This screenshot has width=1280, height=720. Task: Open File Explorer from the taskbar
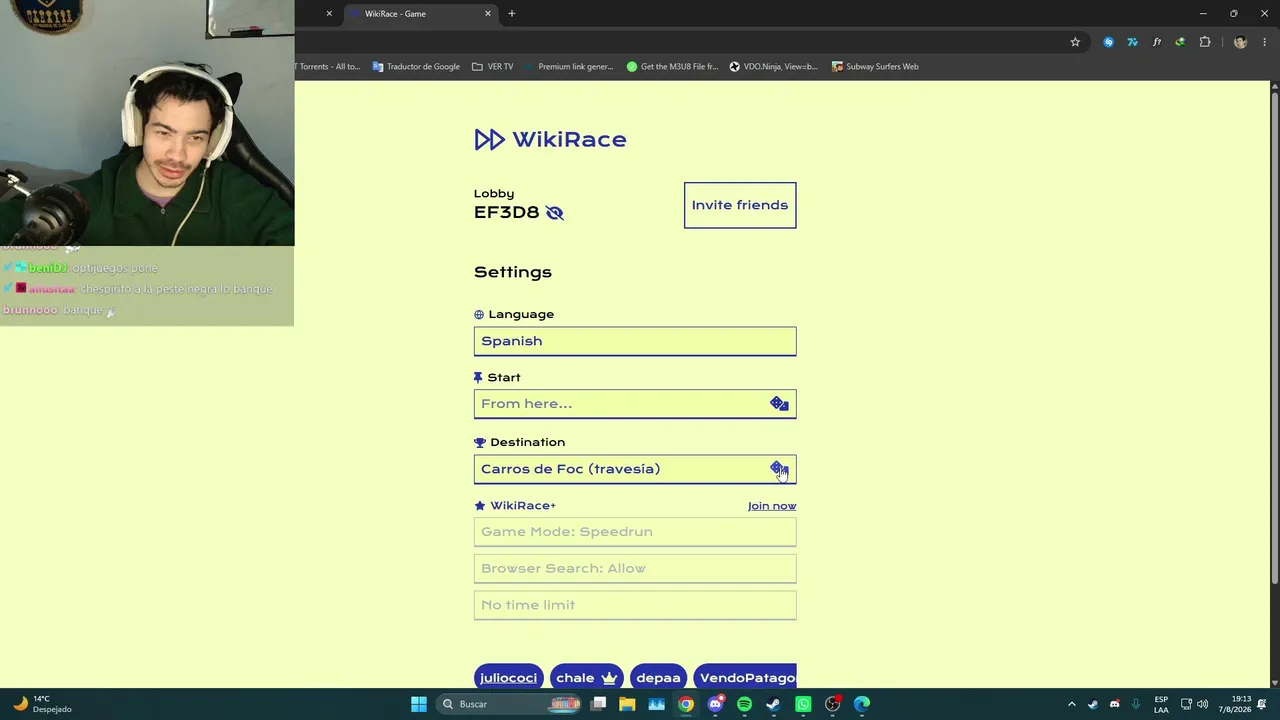tap(627, 704)
